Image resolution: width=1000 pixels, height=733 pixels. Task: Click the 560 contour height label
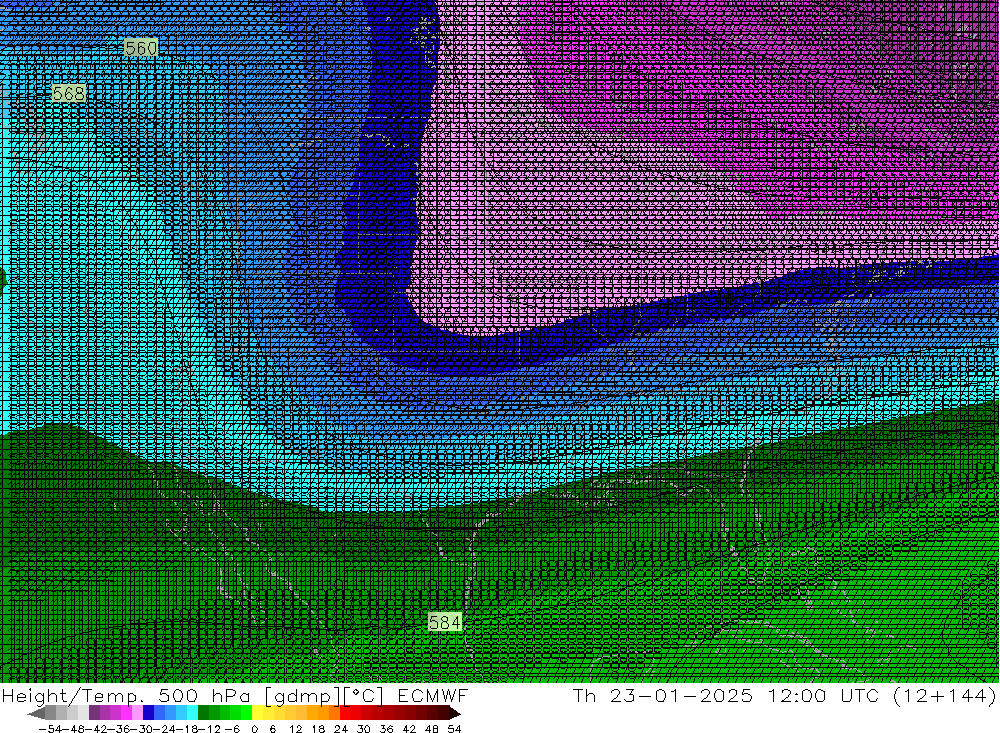(x=141, y=47)
